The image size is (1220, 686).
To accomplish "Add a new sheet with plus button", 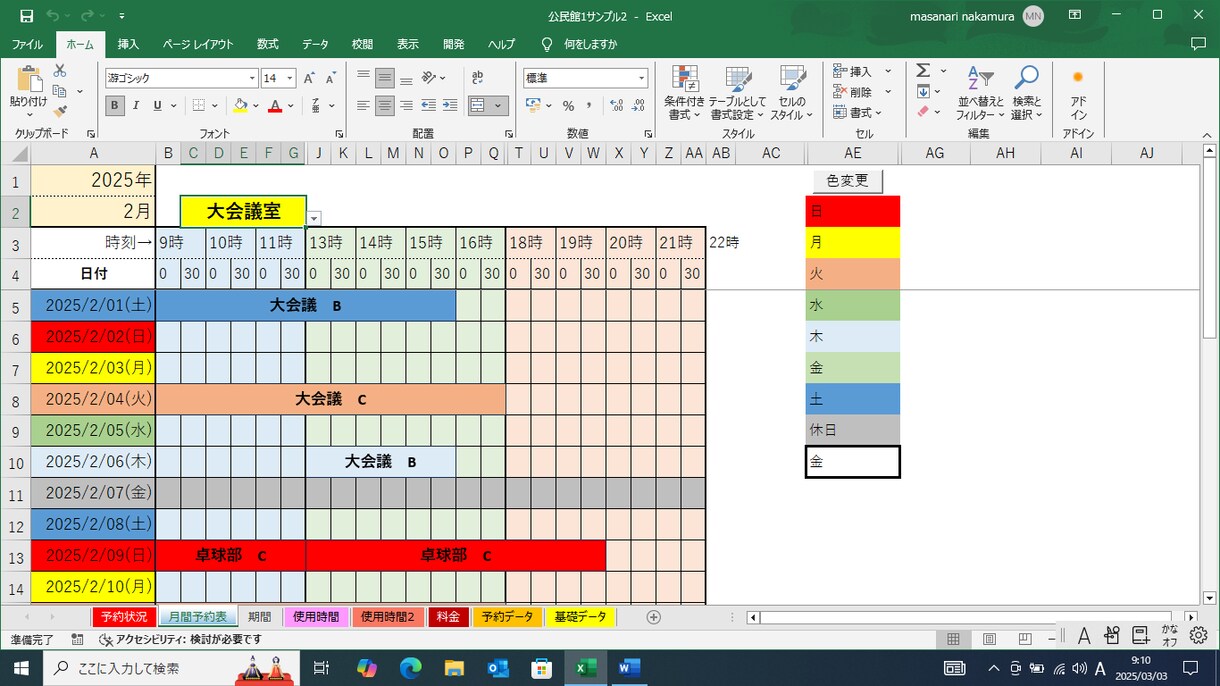I will [x=654, y=617].
